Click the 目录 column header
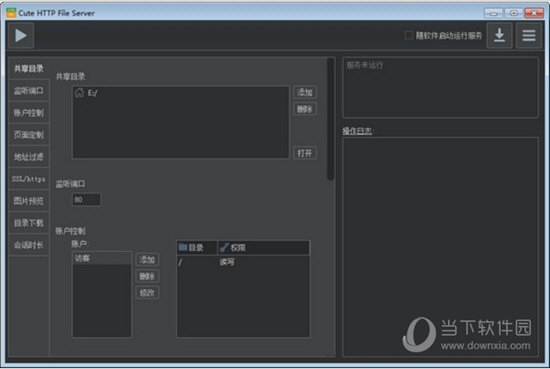Image resolution: width=550 pixels, height=369 pixels. [197, 248]
